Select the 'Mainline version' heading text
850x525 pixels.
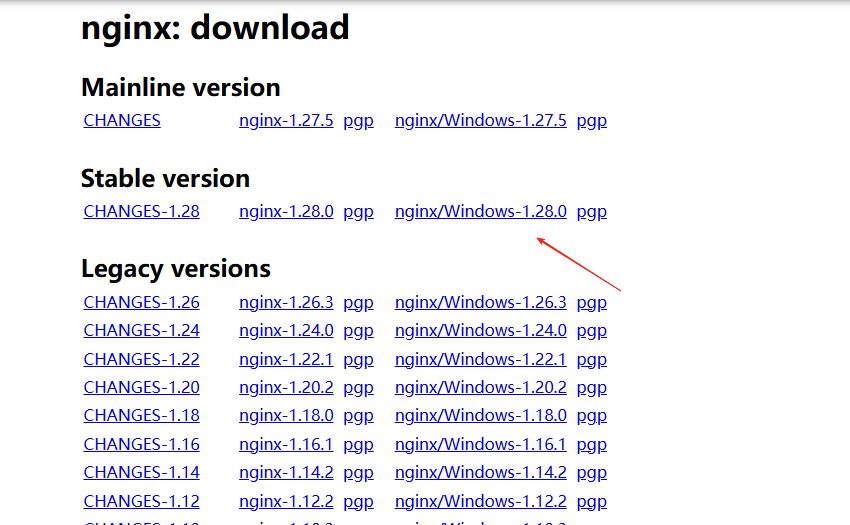(181, 87)
